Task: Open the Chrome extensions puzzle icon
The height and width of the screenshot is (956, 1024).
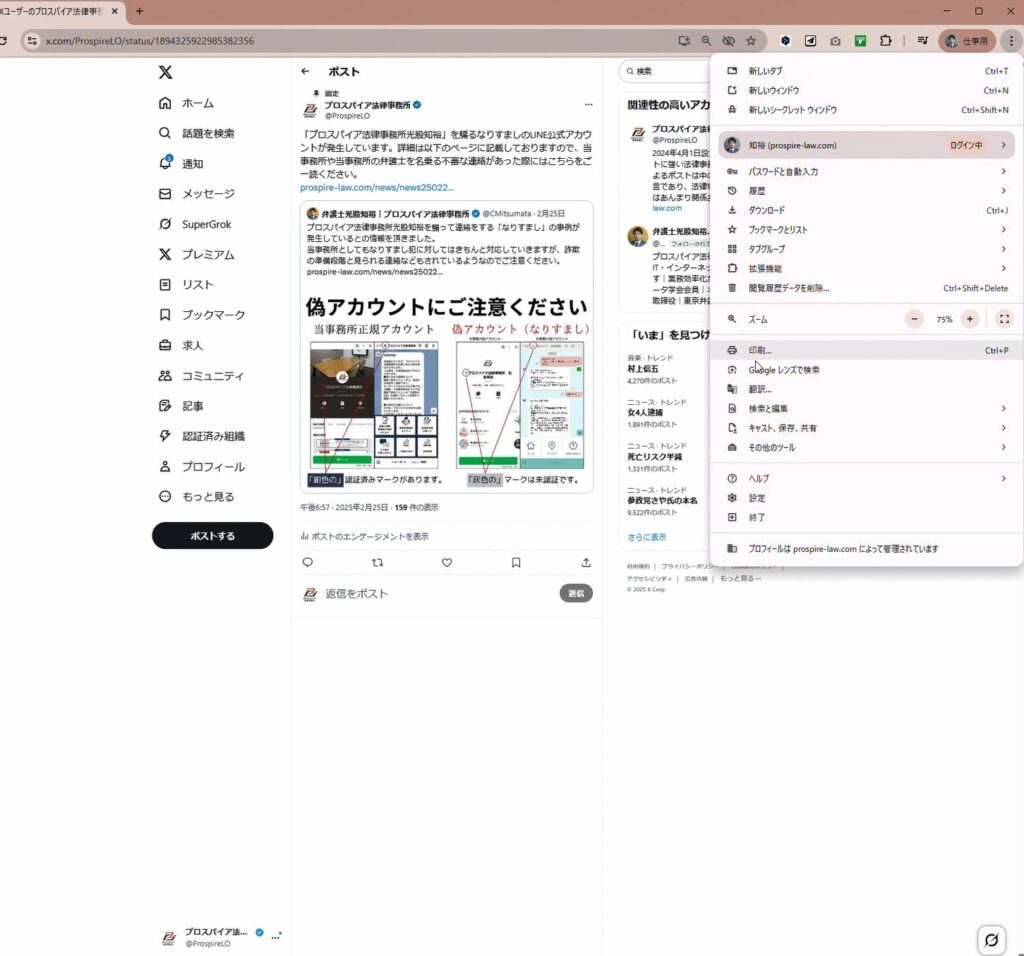Action: (886, 40)
